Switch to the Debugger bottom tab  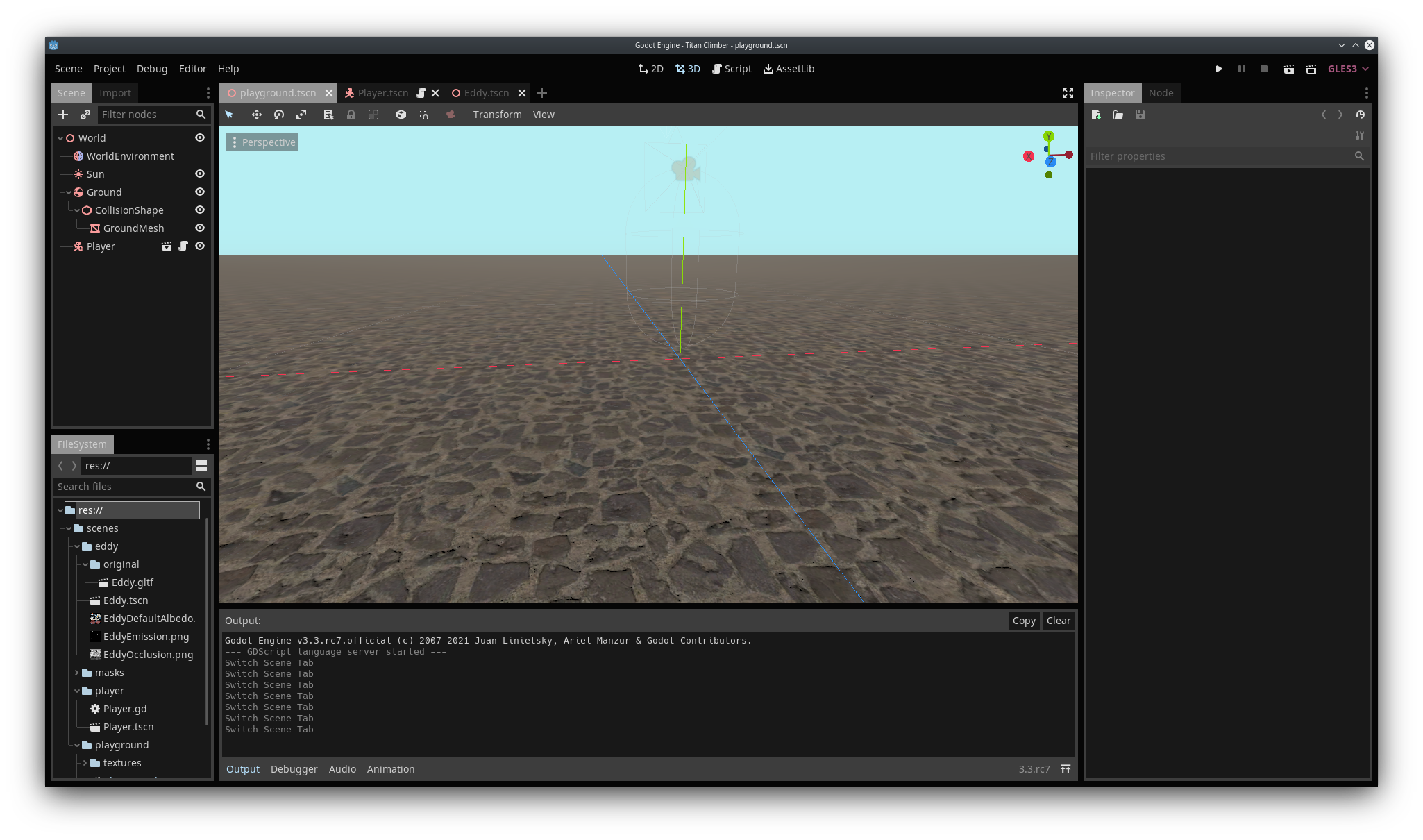[x=294, y=769]
